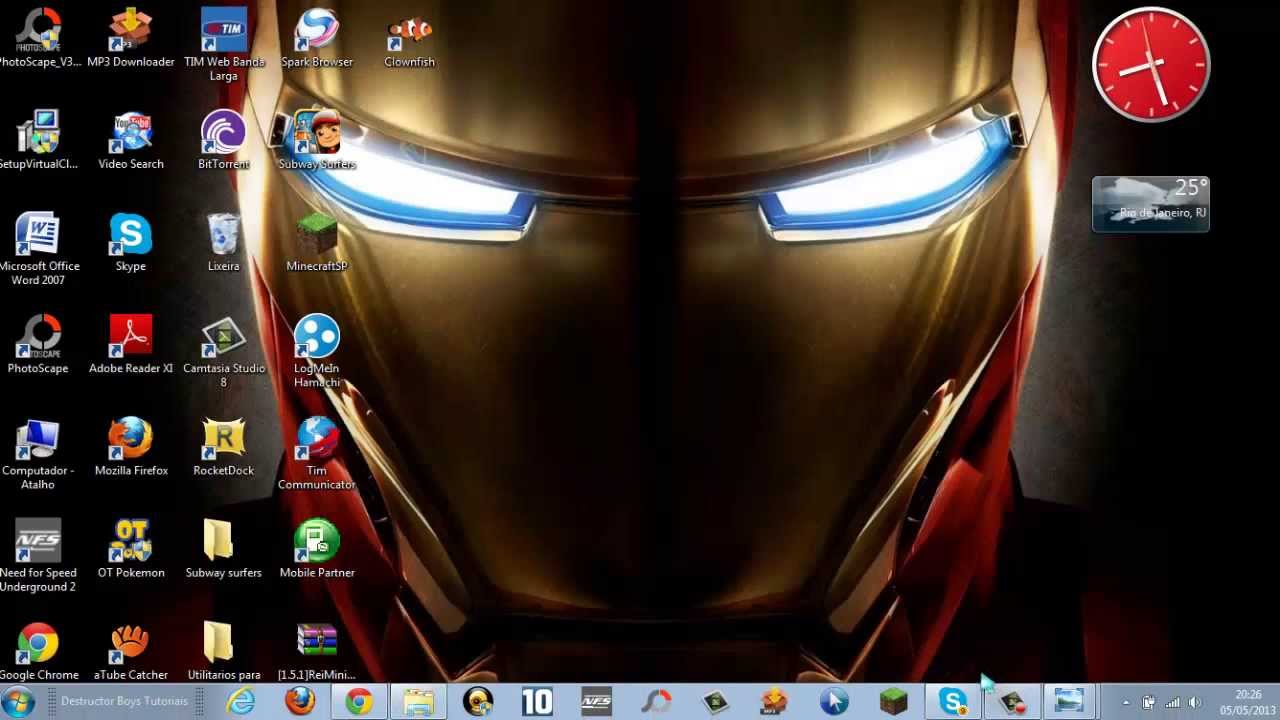Open Skype from the taskbar
The width and height of the screenshot is (1280, 720).
[952, 702]
